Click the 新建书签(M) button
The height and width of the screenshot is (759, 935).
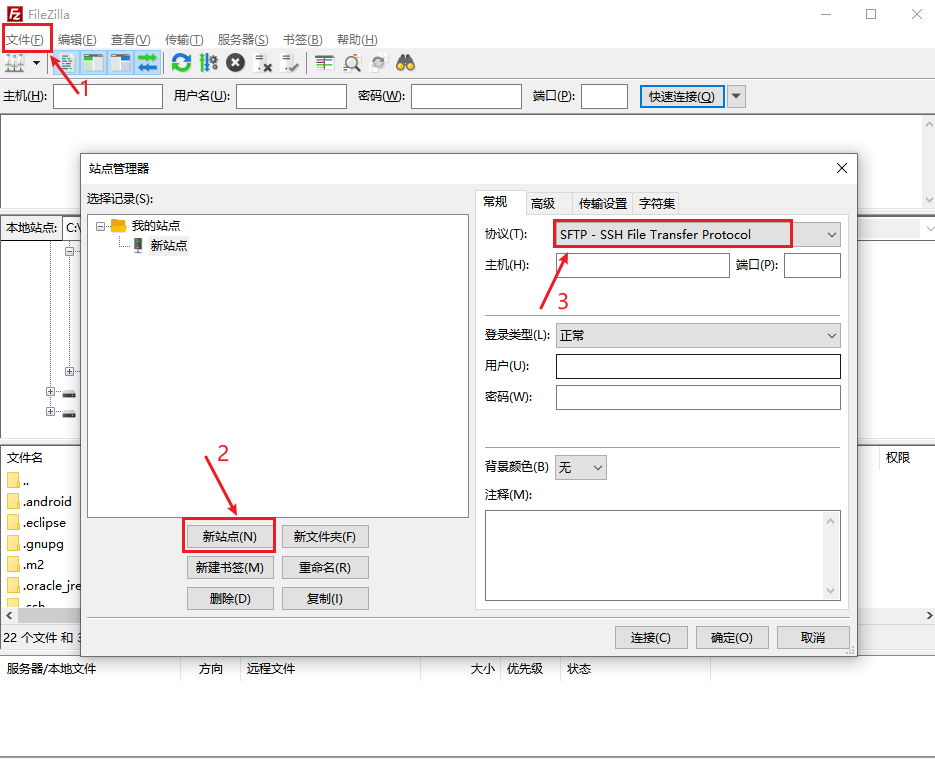pos(230,568)
